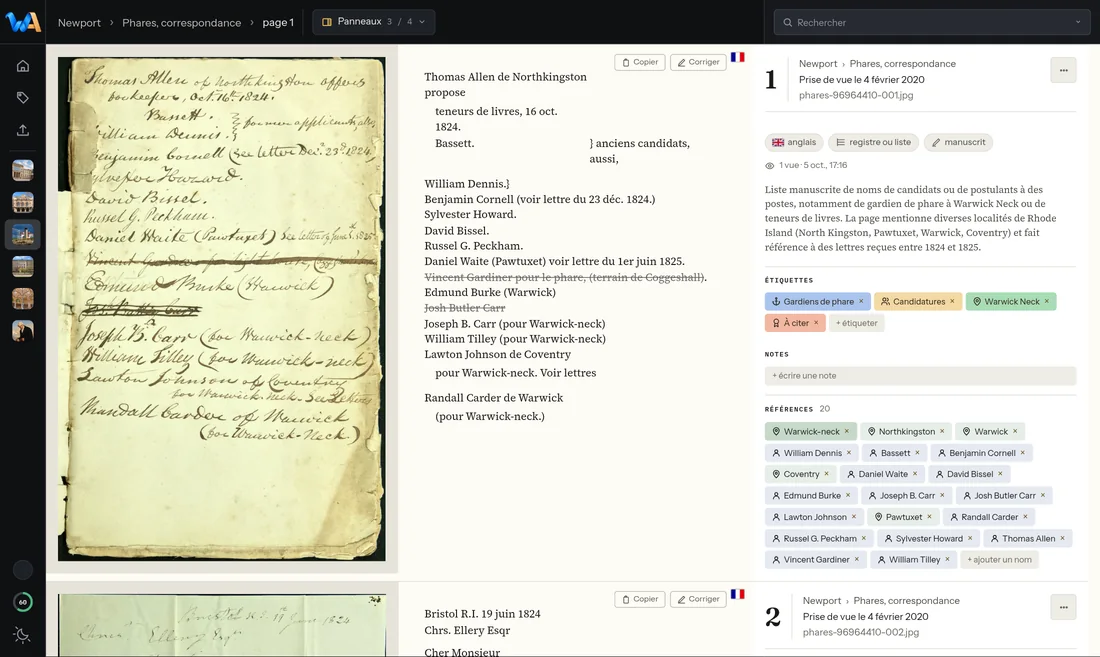Click the upload icon in sidebar

tap(22, 130)
